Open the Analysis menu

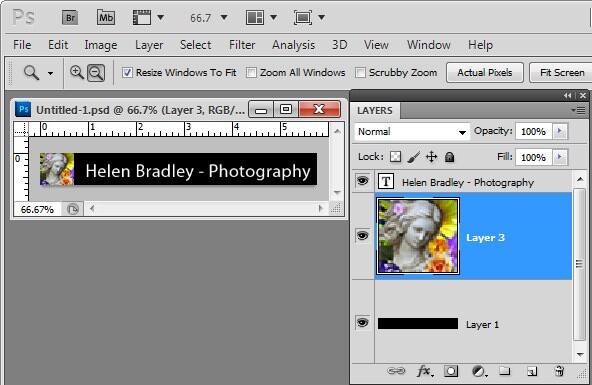point(293,45)
